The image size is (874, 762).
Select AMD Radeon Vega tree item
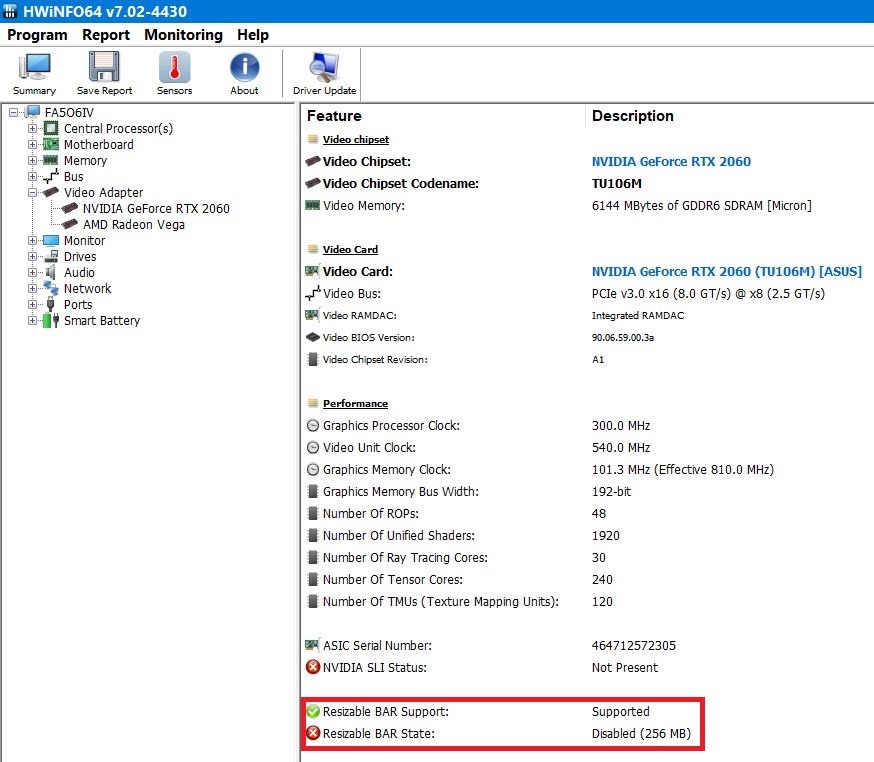[x=134, y=225]
